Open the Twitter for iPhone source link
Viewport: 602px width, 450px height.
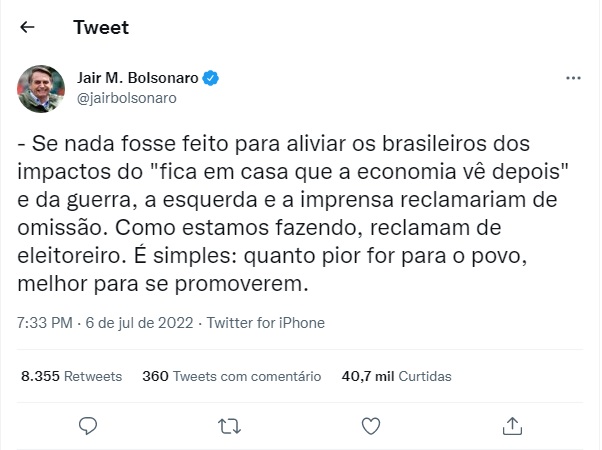pyautogui.click(x=265, y=323)
